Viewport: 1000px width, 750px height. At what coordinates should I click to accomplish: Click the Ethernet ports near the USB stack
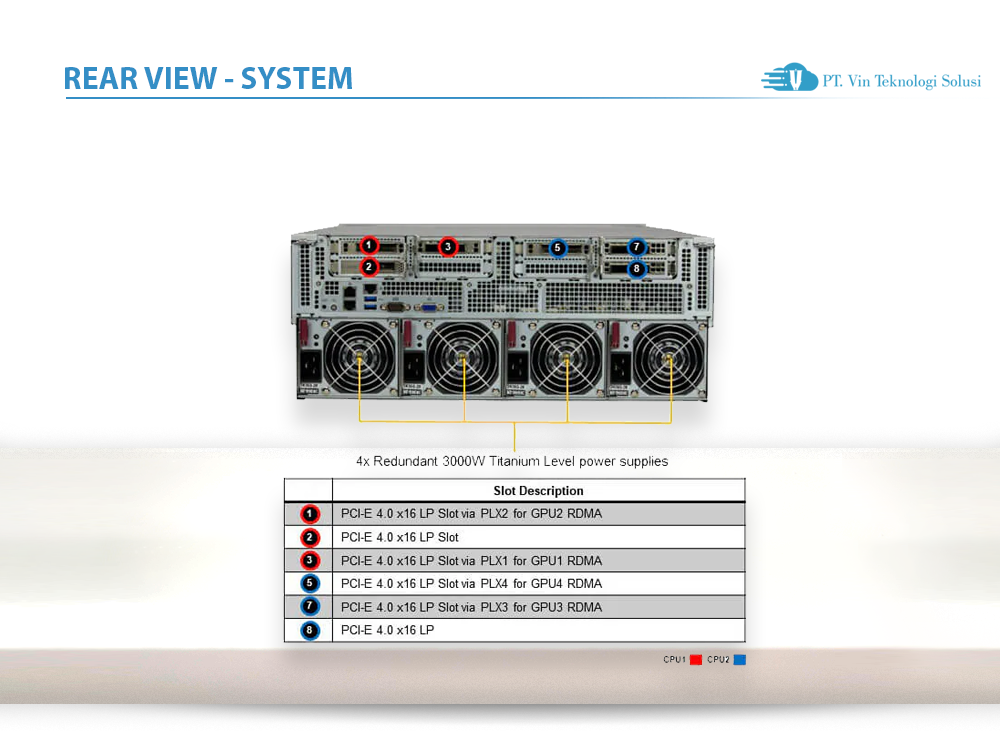click(348, 300)
